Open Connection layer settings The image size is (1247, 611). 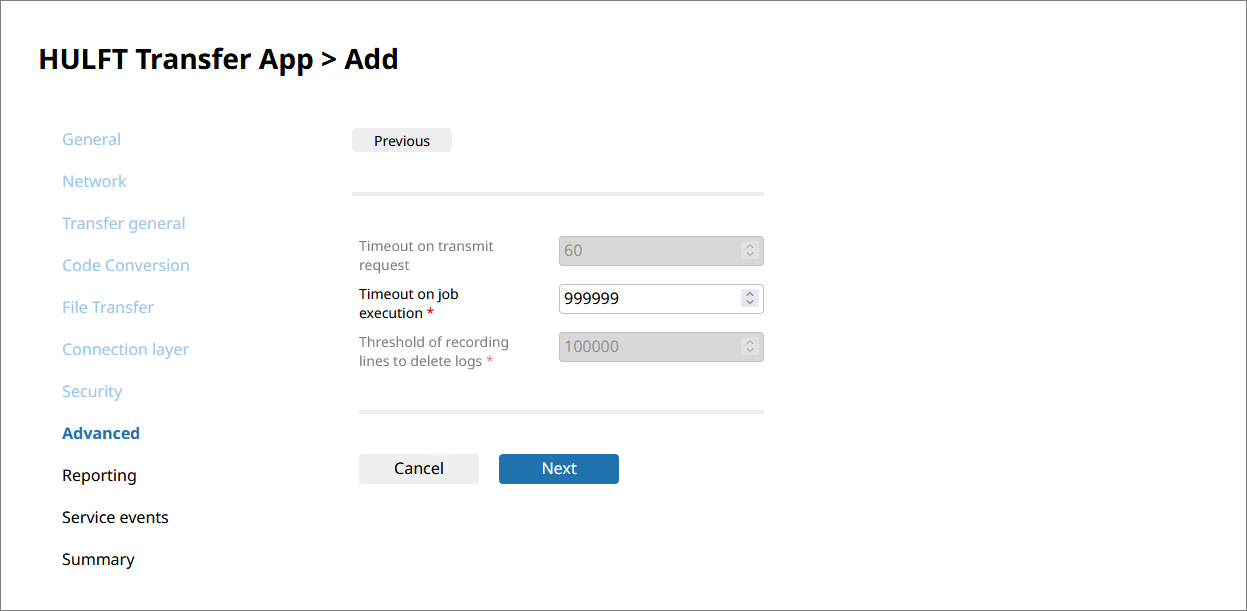point(125,350)
